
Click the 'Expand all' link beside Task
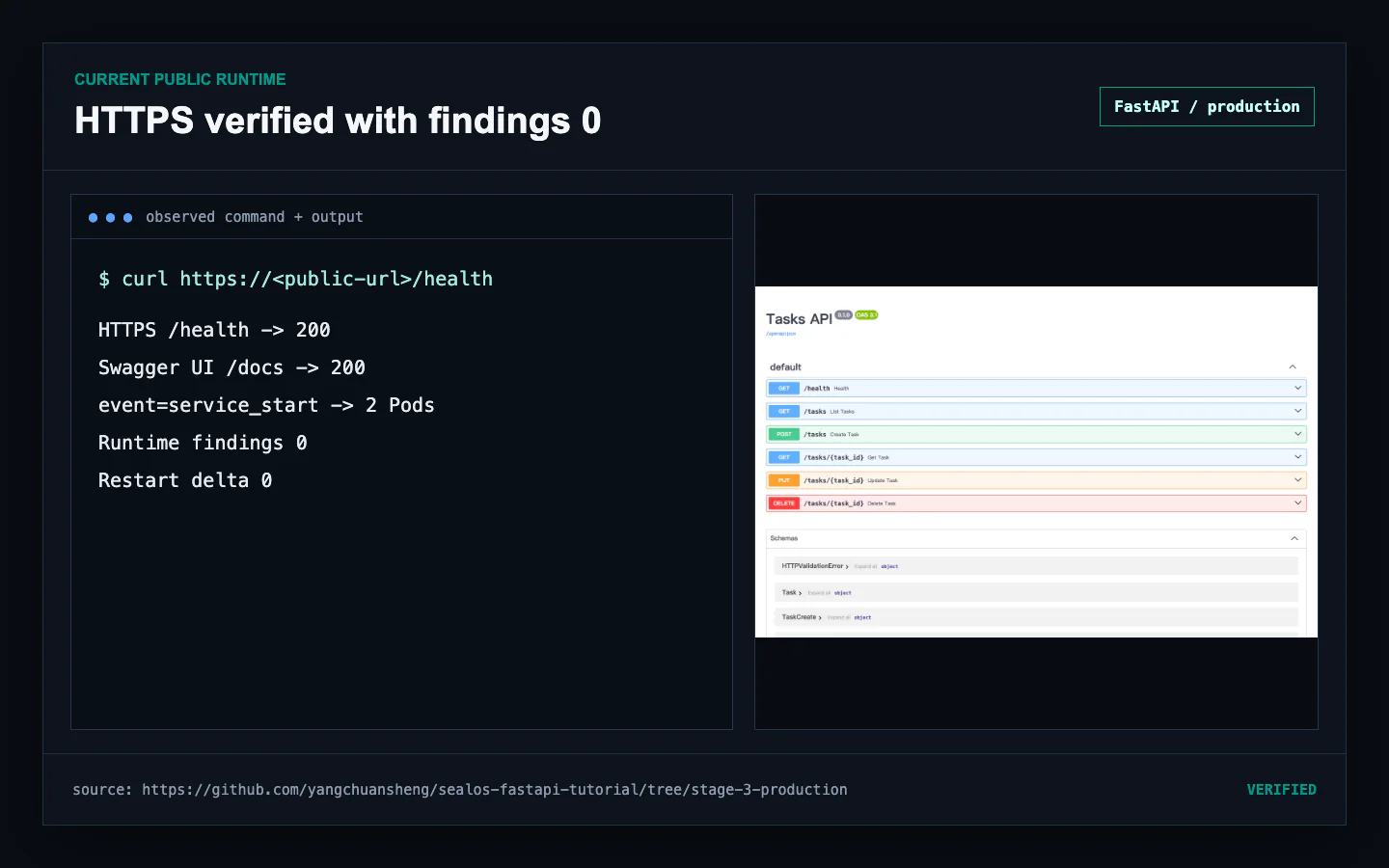pos(819,593)
